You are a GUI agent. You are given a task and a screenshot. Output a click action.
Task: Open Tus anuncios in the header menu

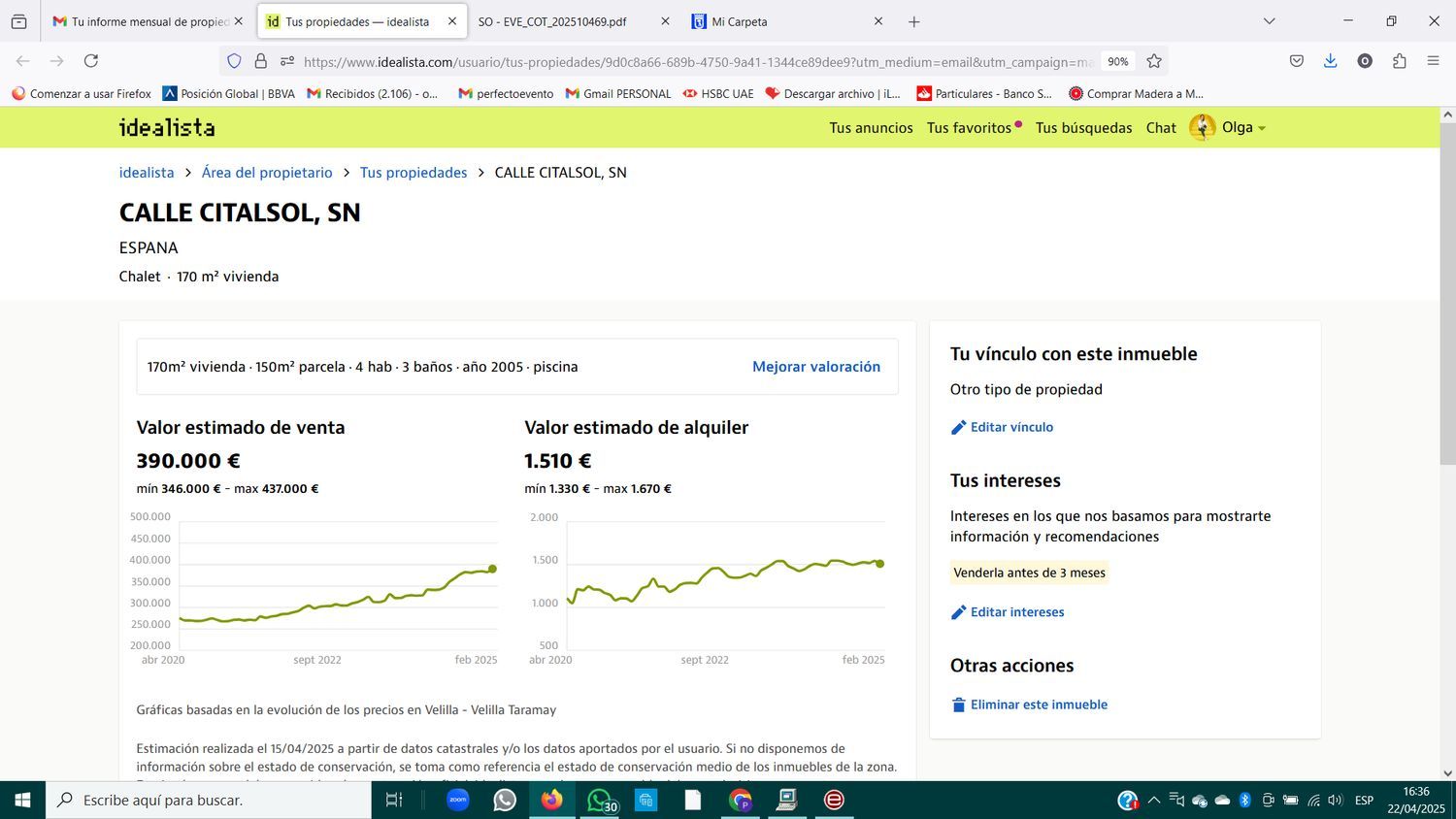[x=871, y=128]
